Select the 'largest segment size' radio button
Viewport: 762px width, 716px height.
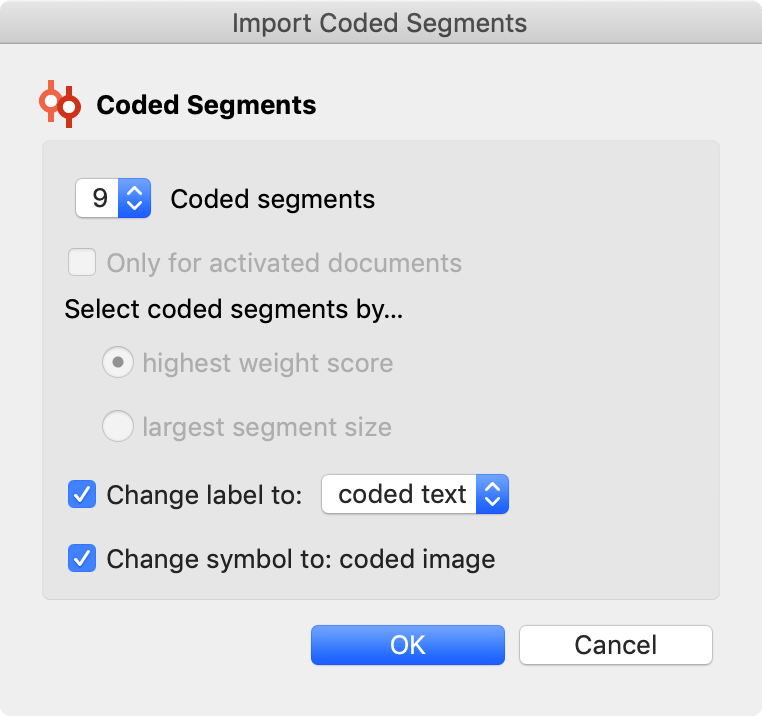(118, 428)
